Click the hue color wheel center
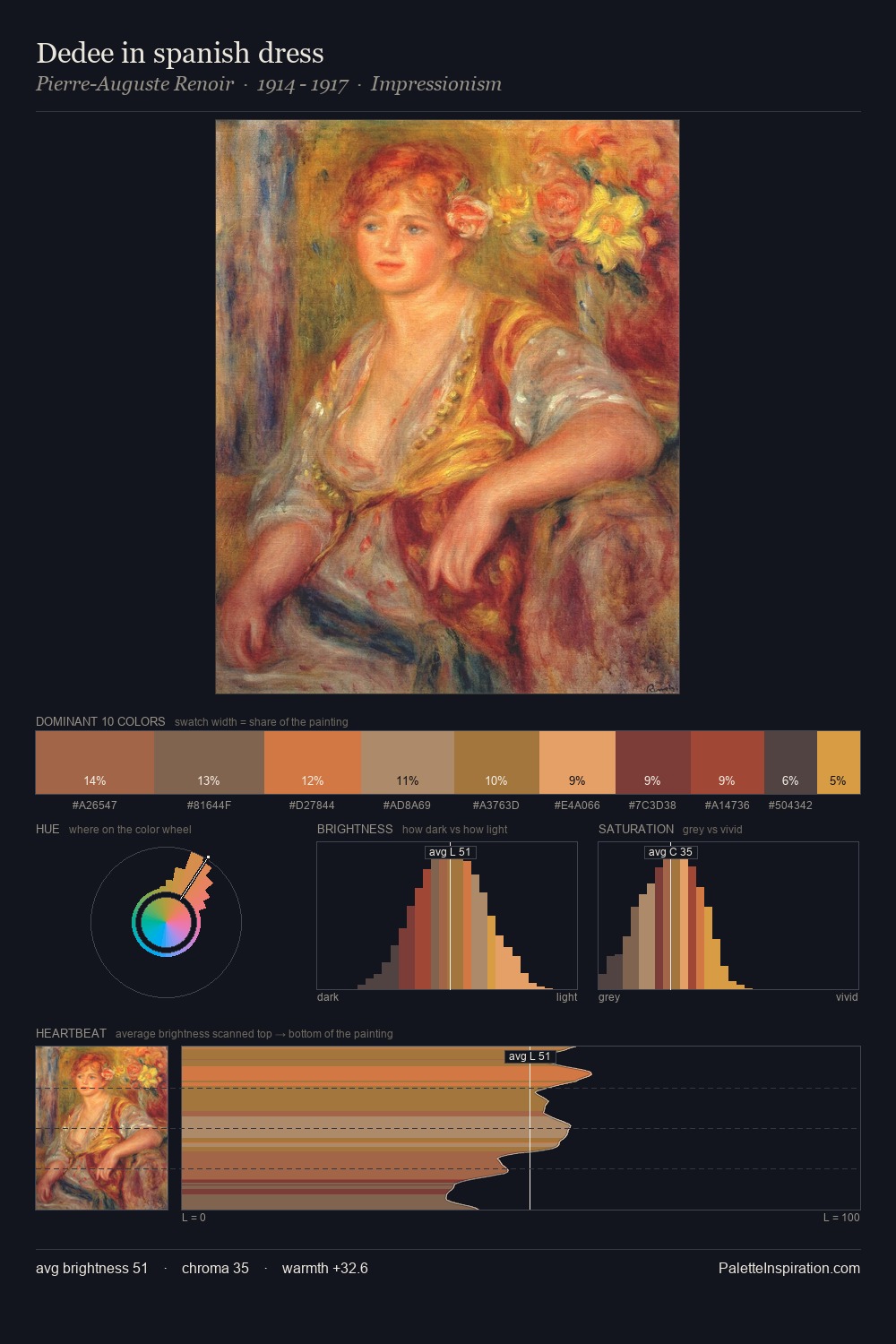Screen dimensions: 896x1344 tap(166, 922)
